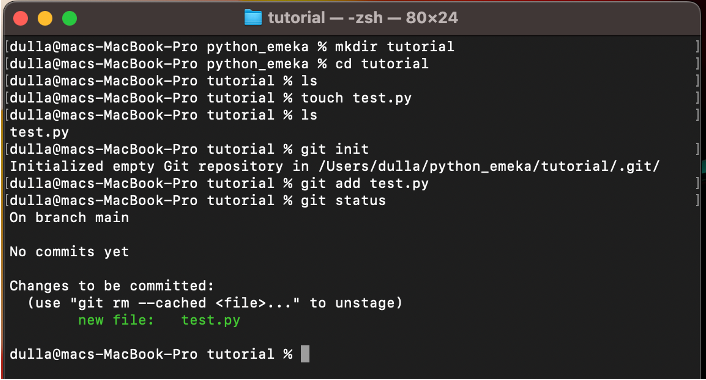Click the 'No commits yet' output line
706x380 pixels.
tap(69, 252)
